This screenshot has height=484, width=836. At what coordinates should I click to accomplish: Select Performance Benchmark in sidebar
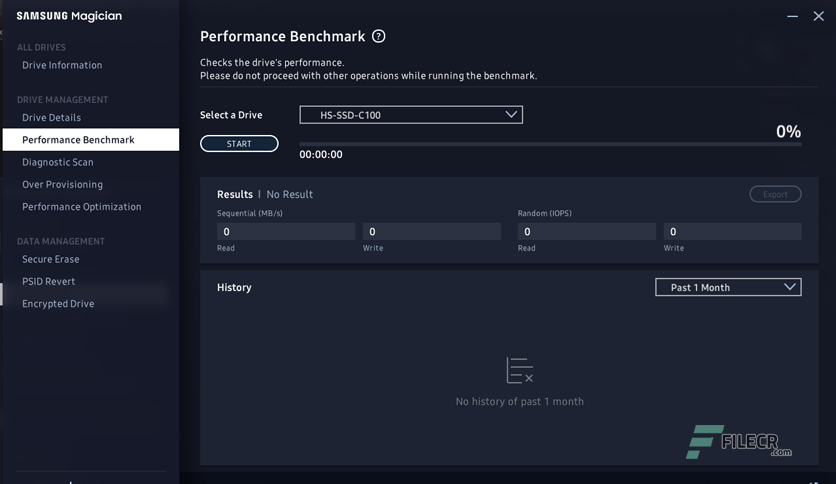[x=91, y=140]
